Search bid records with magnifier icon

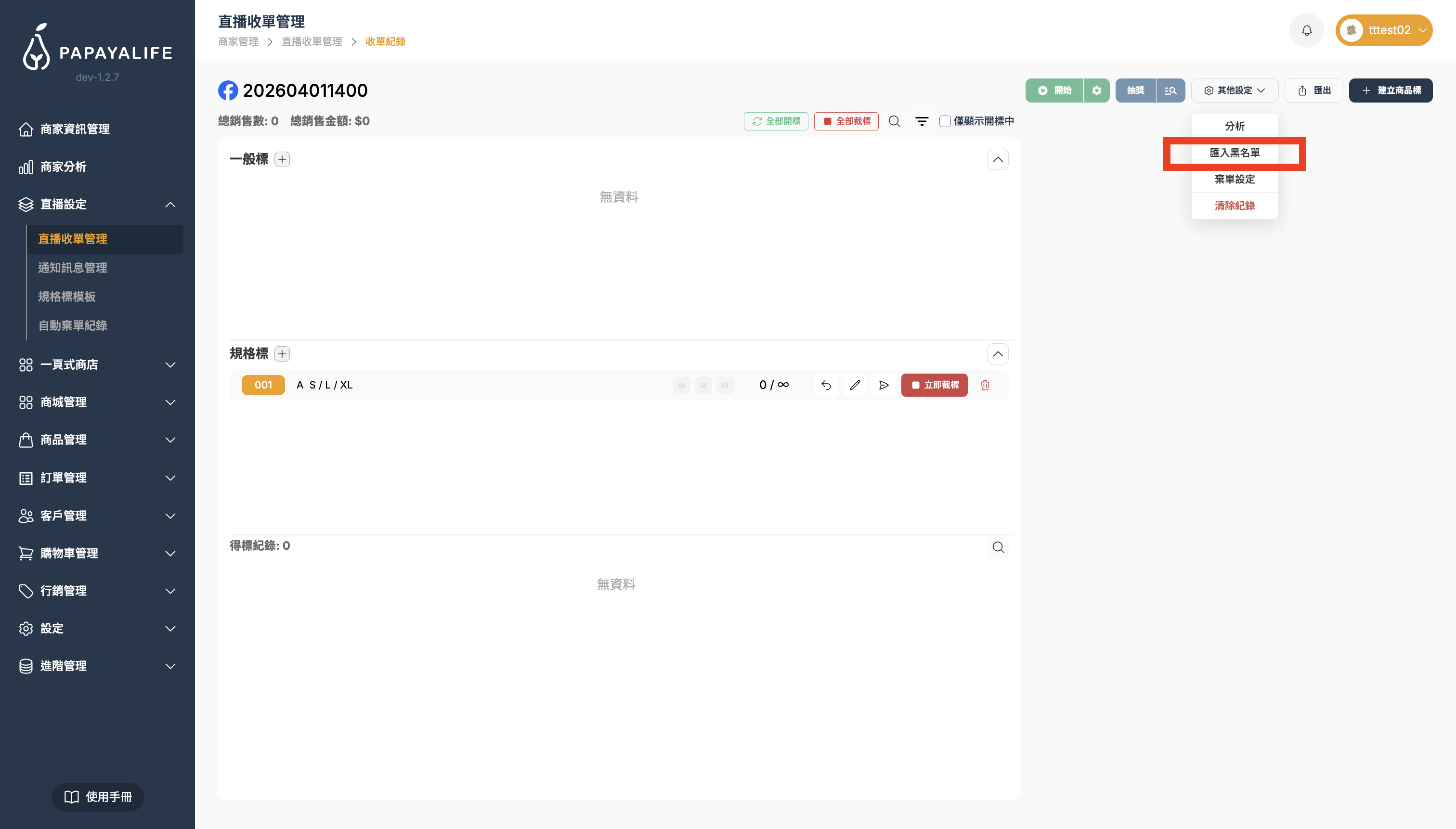coord(998,547)
